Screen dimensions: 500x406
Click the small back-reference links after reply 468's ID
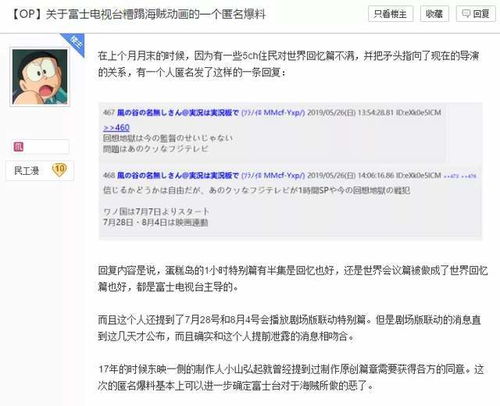click(460, 176)
